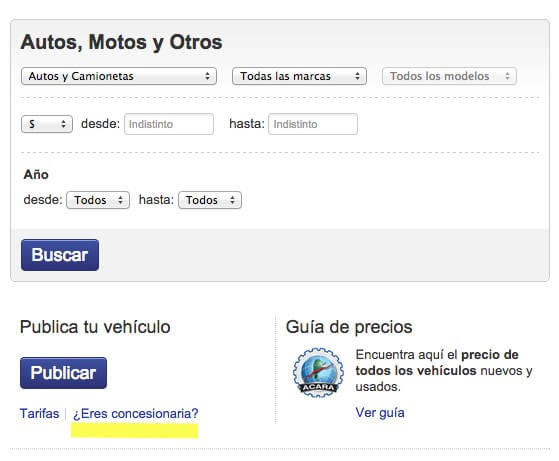Click the Publicar button
The width and height of the screenshot is (559, 461).
[63, 373]
